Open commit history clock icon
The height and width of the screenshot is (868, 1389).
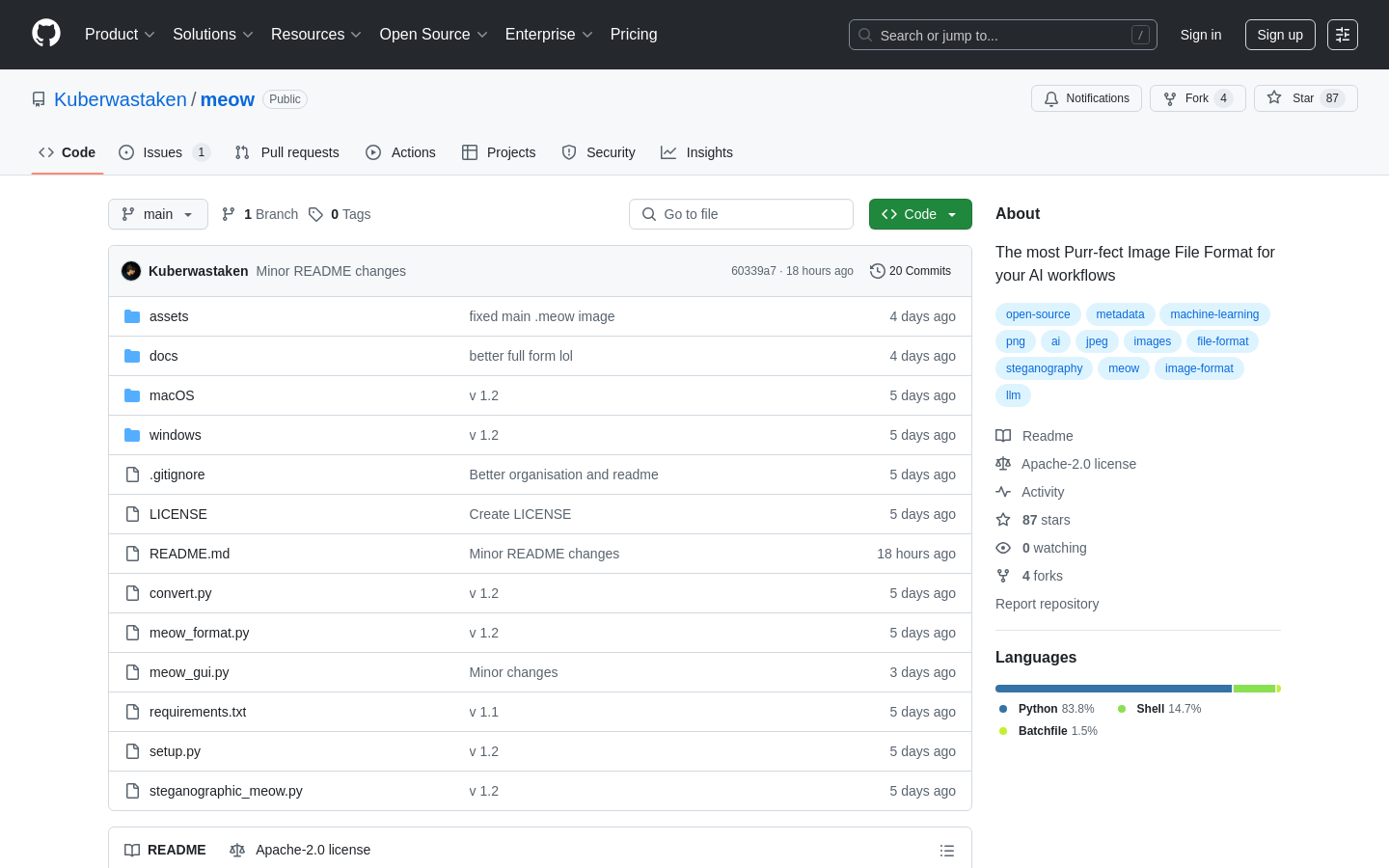[x=878, y=271]
